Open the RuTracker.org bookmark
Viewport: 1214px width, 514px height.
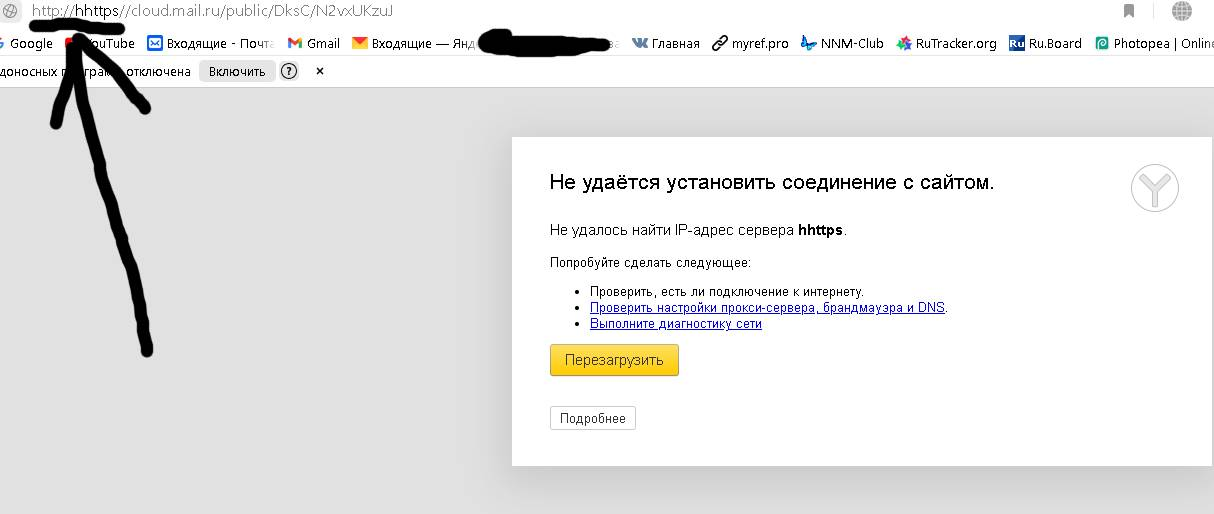(947, 43)
